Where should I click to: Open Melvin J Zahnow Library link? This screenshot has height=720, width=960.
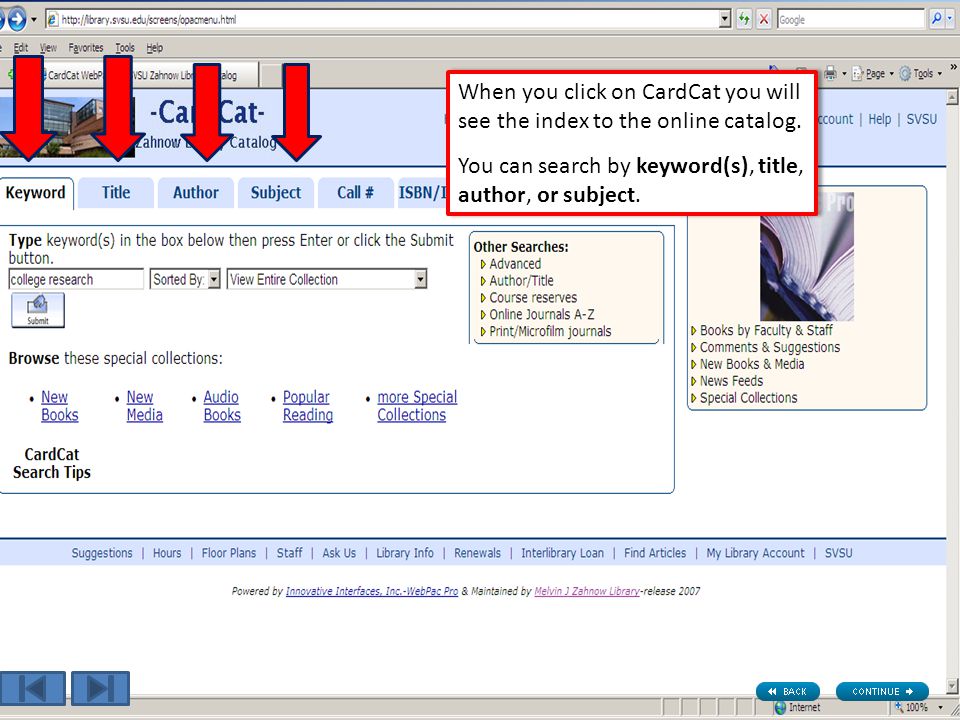pos(587,591)
